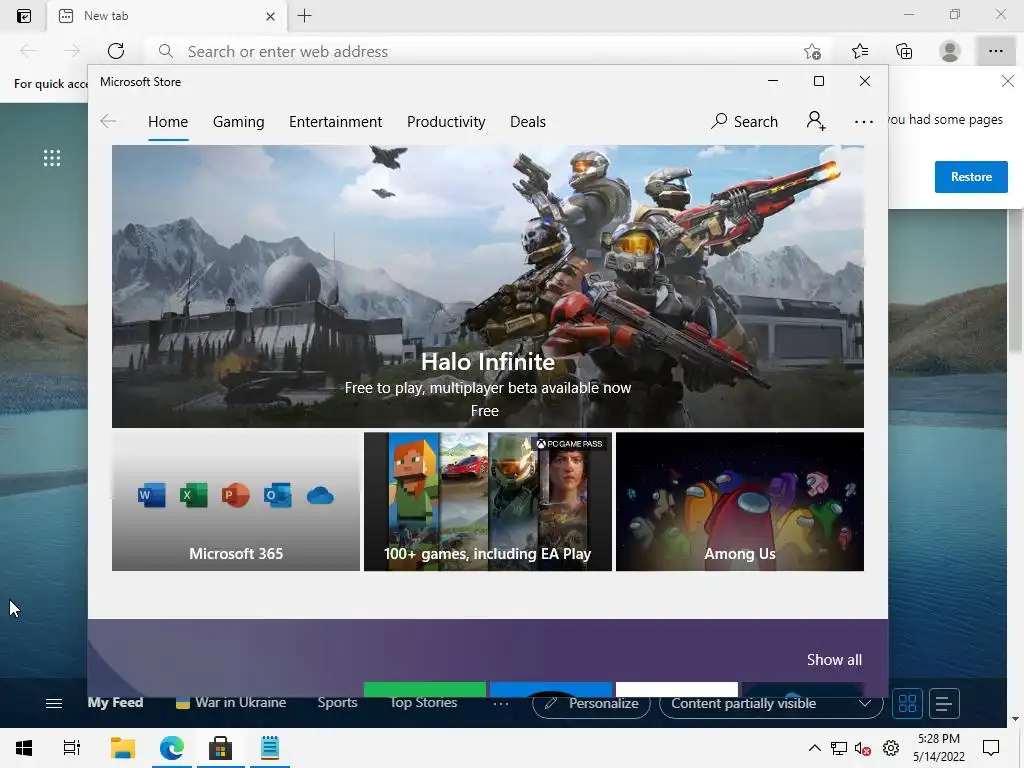Open the Microsoft 365 tile
Image resolution: width=1024 pixels, height=768 pixels.
pos(236,502)
